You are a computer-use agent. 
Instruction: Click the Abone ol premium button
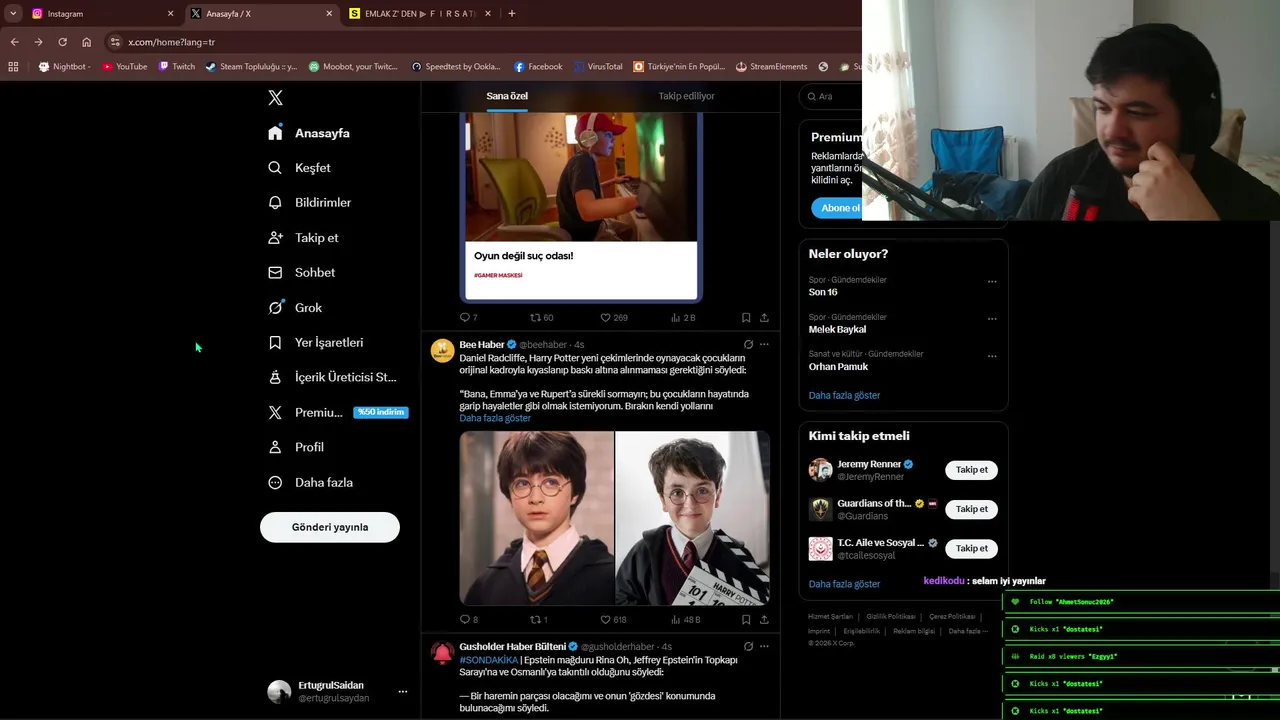tap(838, 208)
